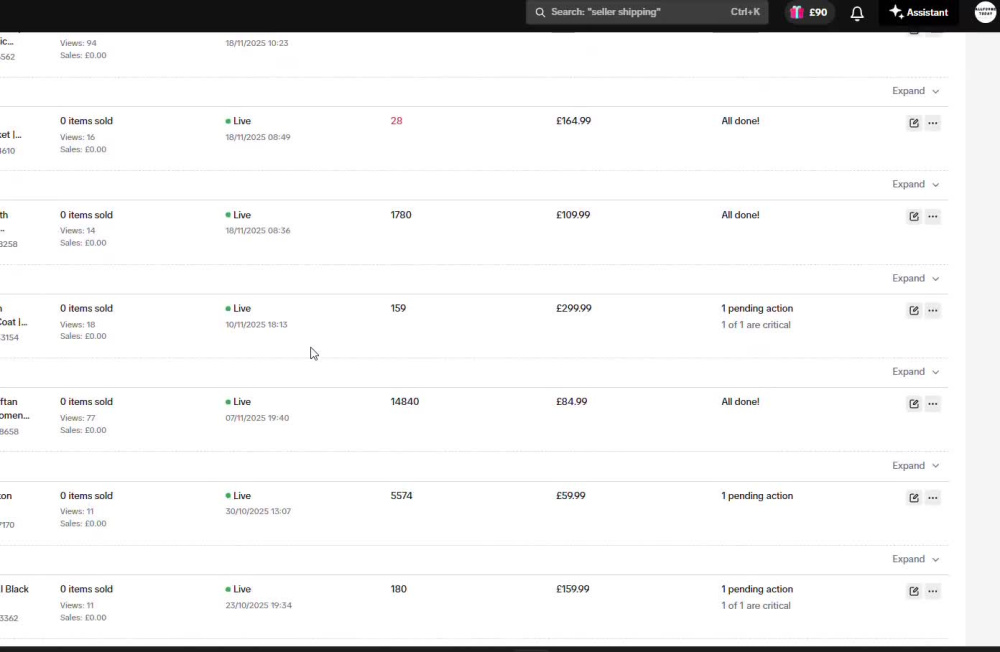Expand the row above the £109.99 listing

coord(915,184)
